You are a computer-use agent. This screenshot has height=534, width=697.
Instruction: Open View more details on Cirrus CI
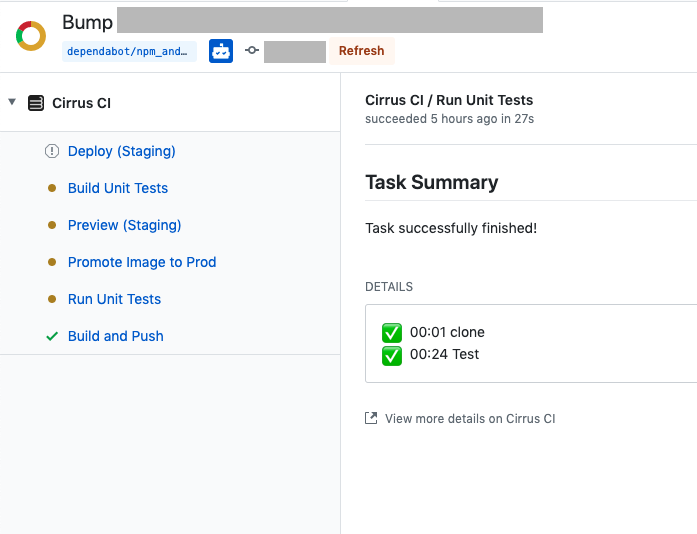tap(470, 418)
